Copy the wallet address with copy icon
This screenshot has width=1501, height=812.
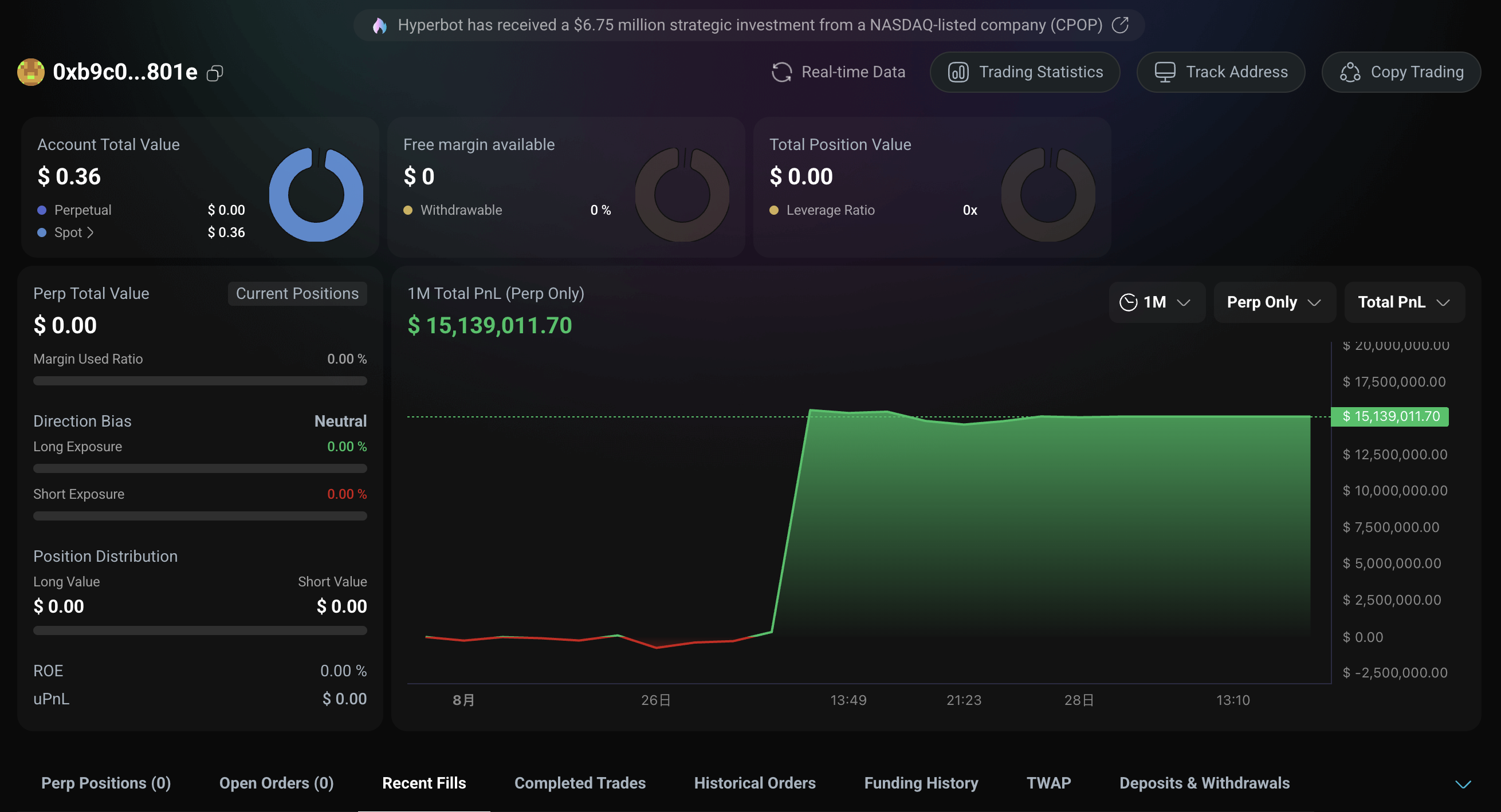pos(215,73)
